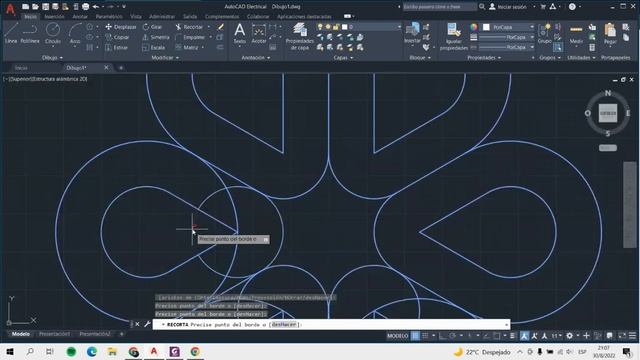Open the Inicio ribbon tab

point(31,17)
